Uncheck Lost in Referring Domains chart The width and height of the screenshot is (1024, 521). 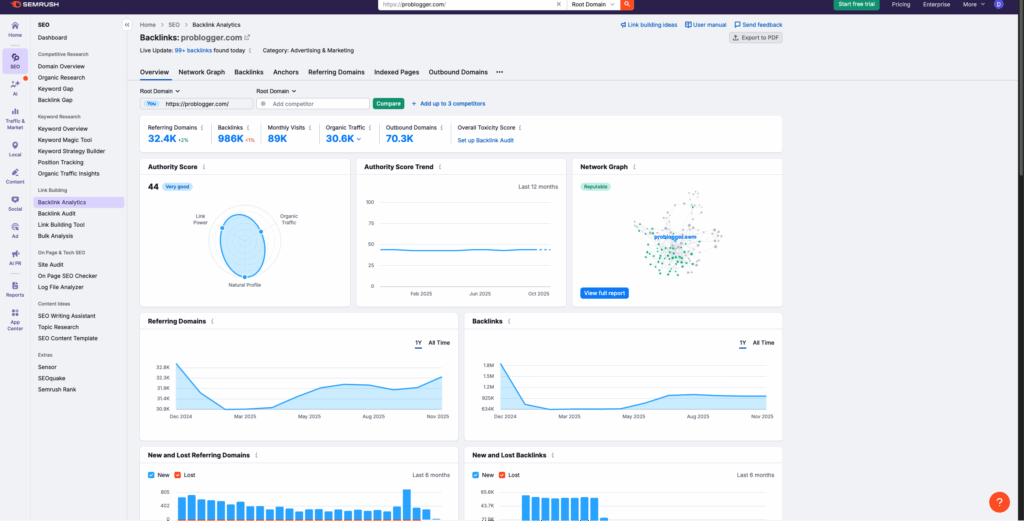(178, 475)
